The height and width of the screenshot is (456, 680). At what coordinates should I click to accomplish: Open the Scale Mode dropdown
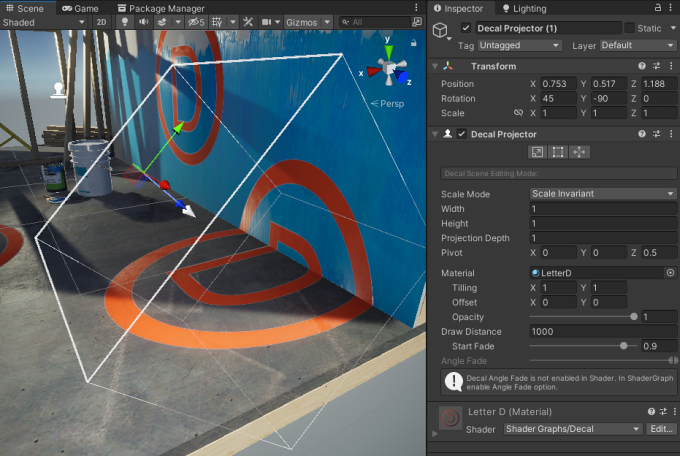603,194
